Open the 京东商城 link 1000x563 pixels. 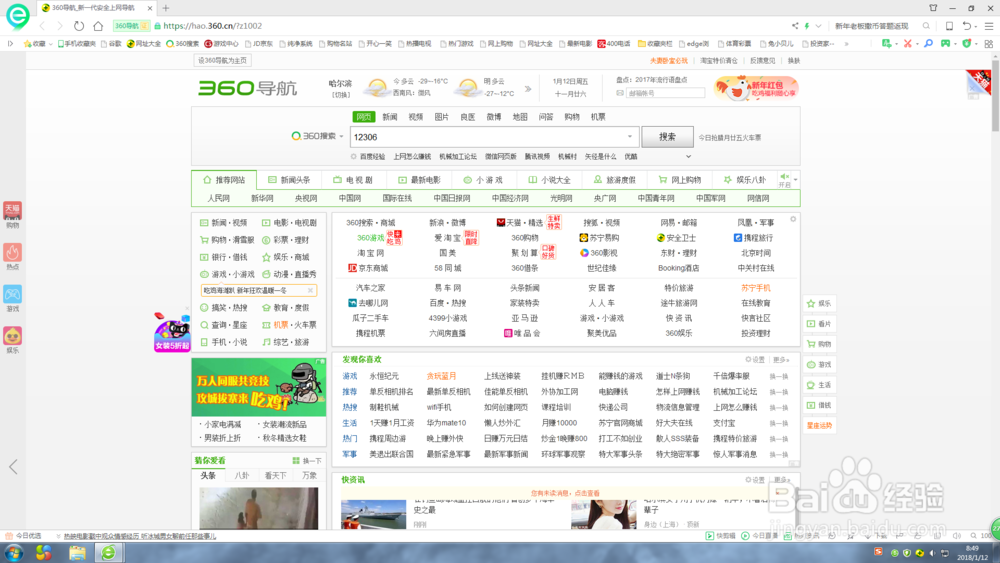tap(368, 268)
